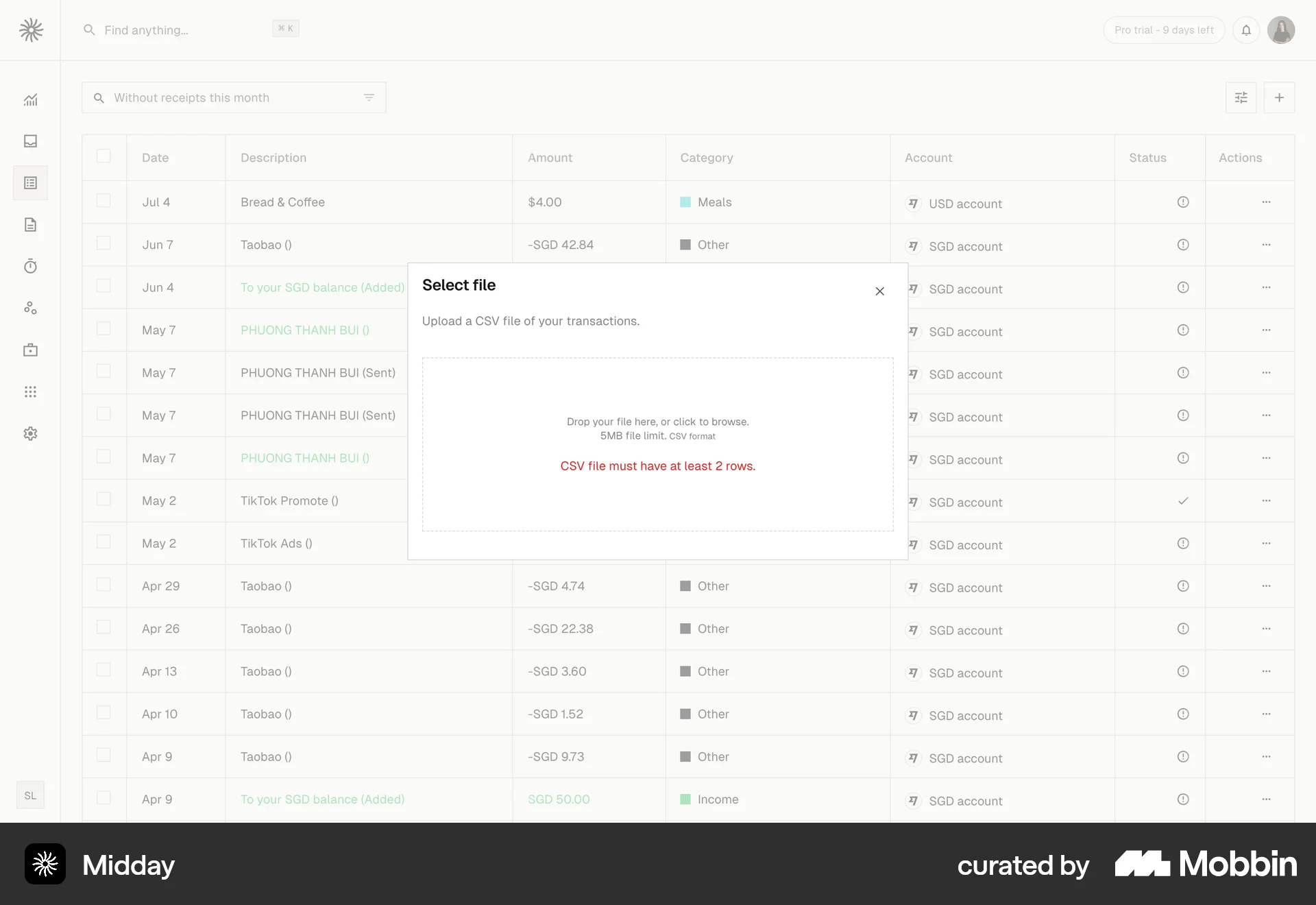The image size is (1316, 905).
Task: Open the filter dropdown in search bar
Action: (369, 98)
